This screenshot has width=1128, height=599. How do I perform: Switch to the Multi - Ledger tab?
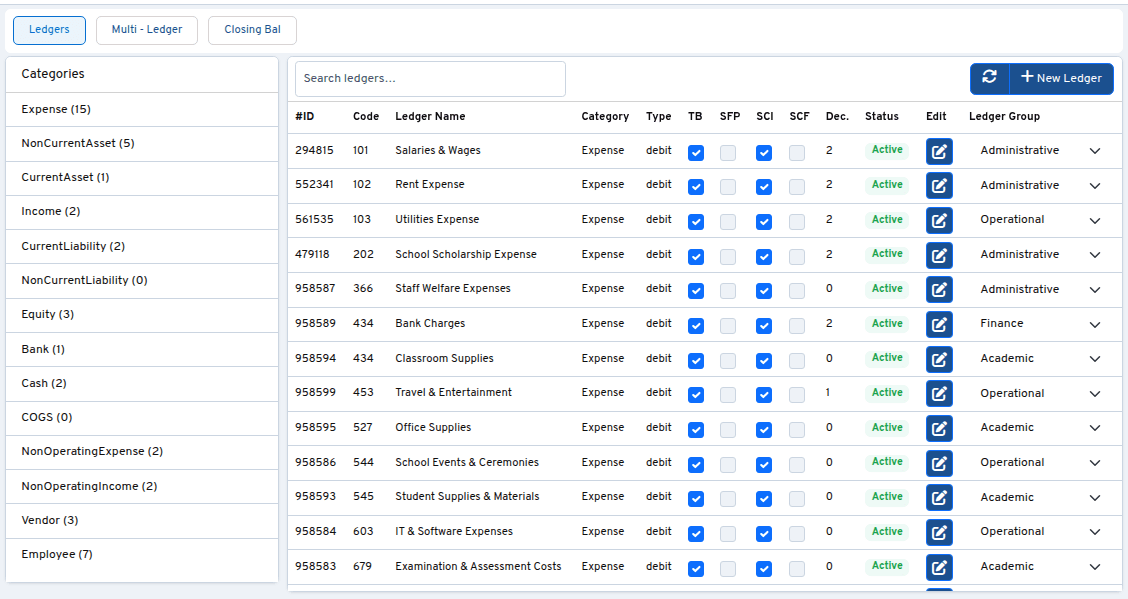(147, 30)
